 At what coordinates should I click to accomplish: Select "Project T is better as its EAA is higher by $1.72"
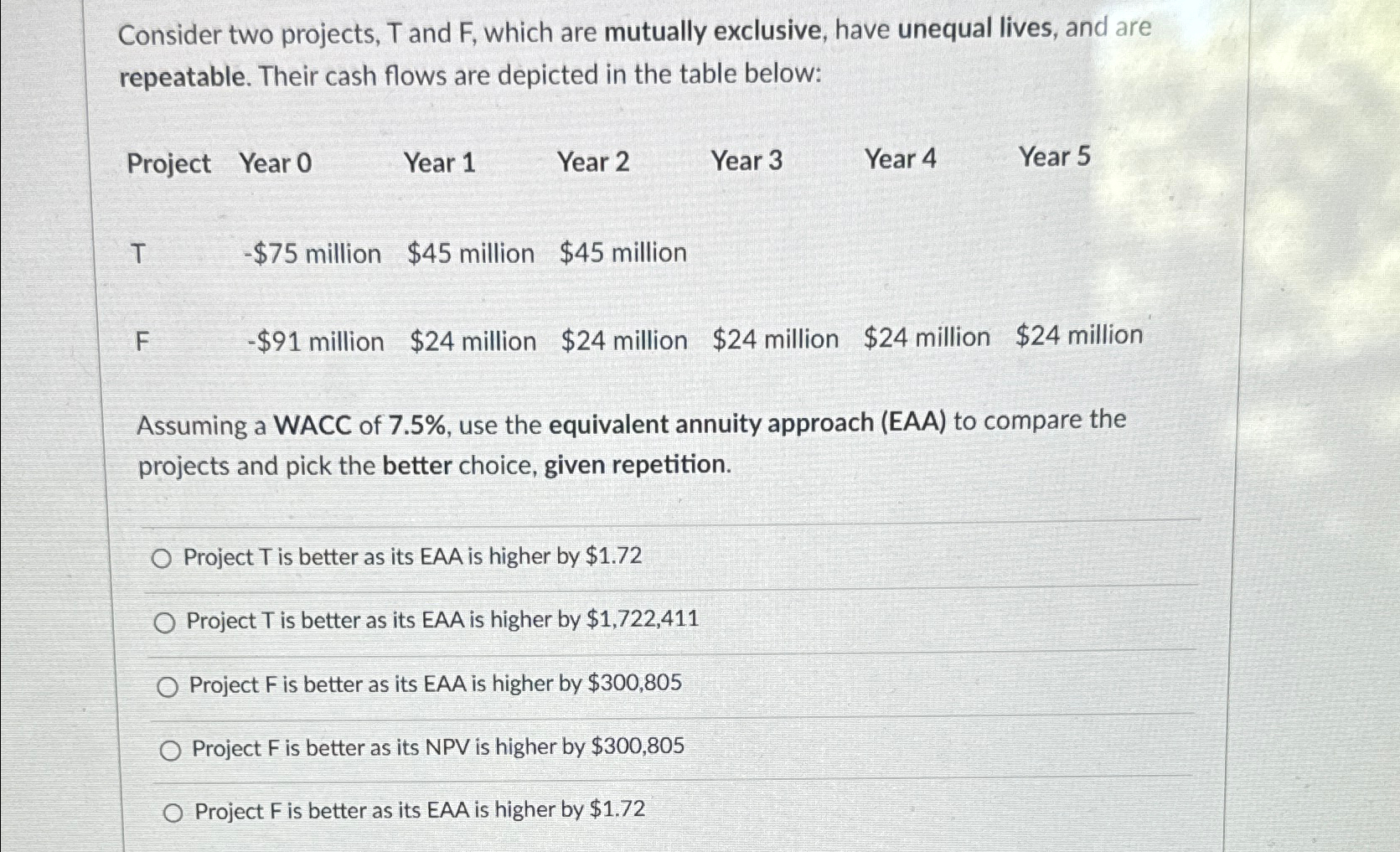413,555
